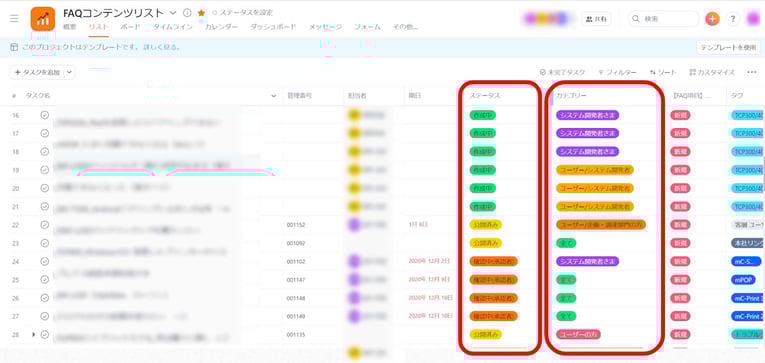The image size is (765, 363).
Task: Select purple システム開発者さま tag in row 16
Action: pos(587,115)
